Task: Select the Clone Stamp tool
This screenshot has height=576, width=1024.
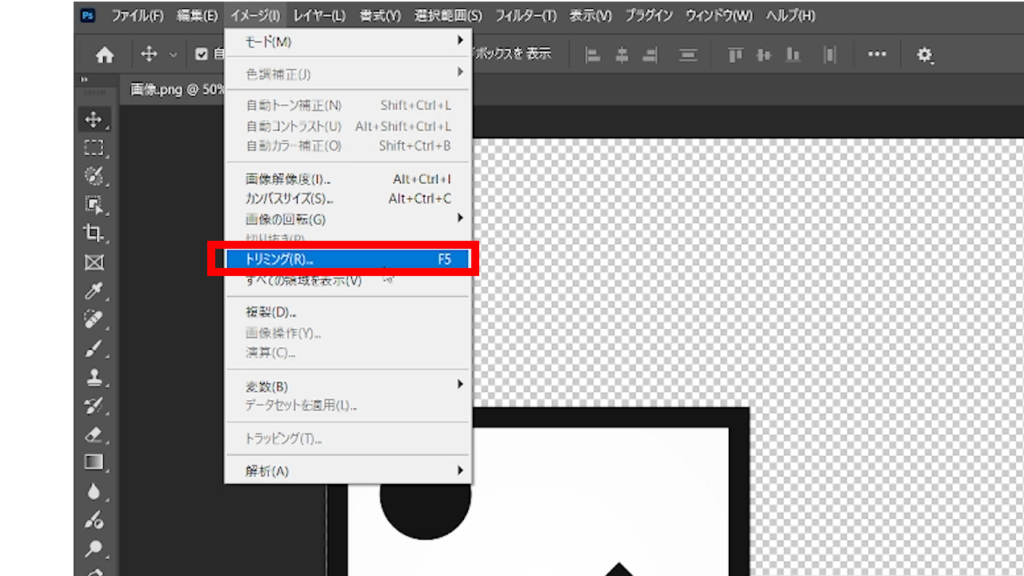Action: point(93,377)
